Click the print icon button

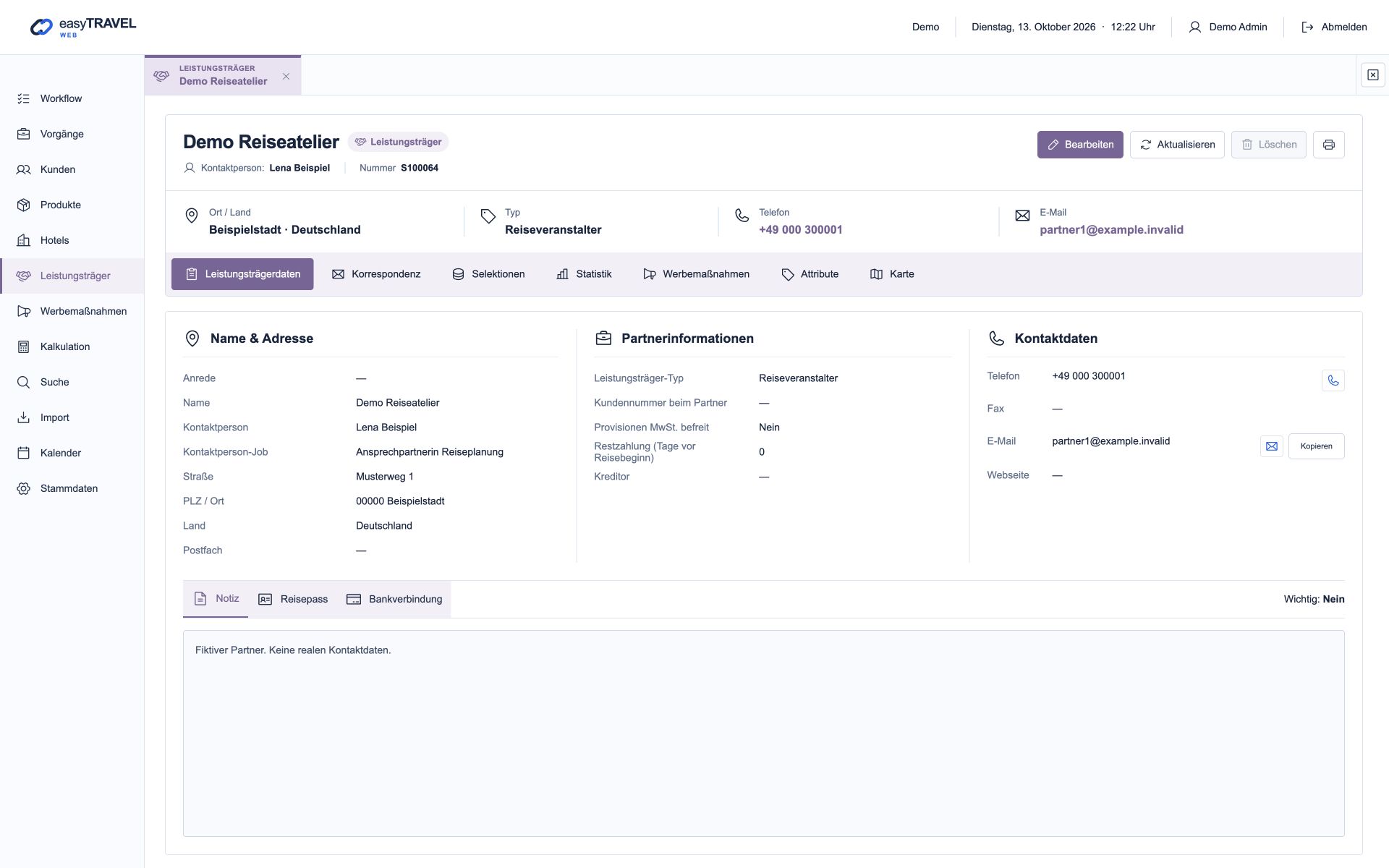pos(1328,145)
